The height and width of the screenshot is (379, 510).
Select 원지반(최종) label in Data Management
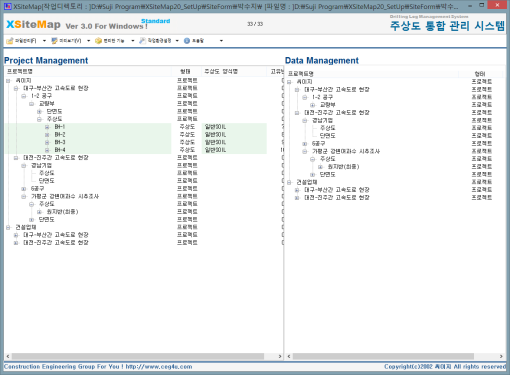(343, 167)
